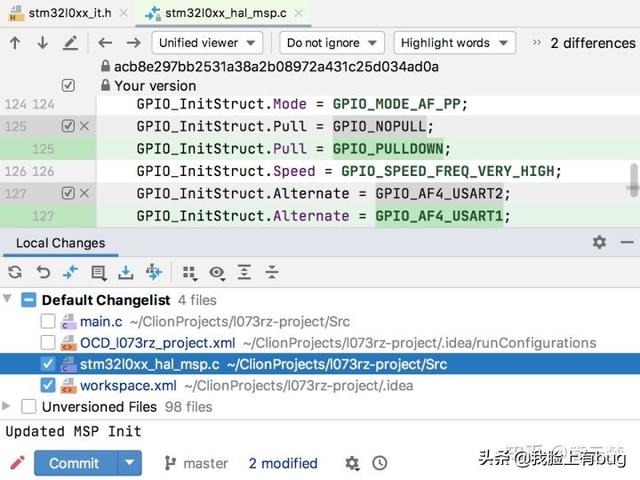This screenshot has width=640, height=480.
Task: Collapse the Default Changelist node
Action: pos(7,299)
